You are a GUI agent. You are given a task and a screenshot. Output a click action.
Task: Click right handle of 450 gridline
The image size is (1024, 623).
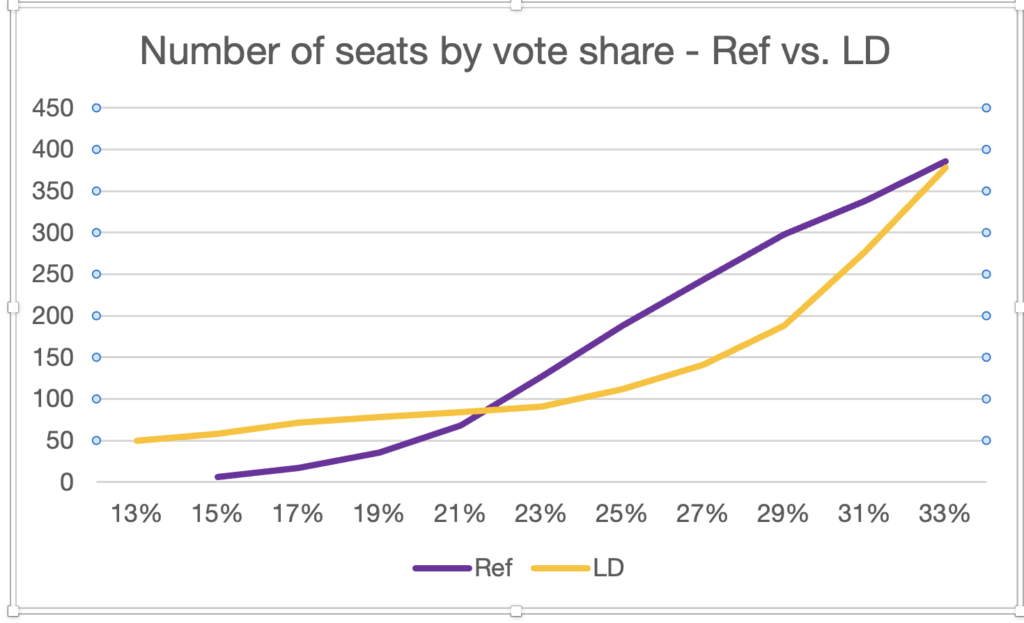click(x=986, y=108)
